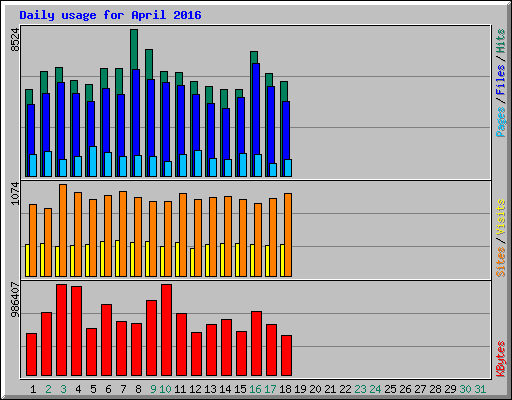512x400 pixels.
Task: Select the day 28 axis label
Action: tap(435, 389)
